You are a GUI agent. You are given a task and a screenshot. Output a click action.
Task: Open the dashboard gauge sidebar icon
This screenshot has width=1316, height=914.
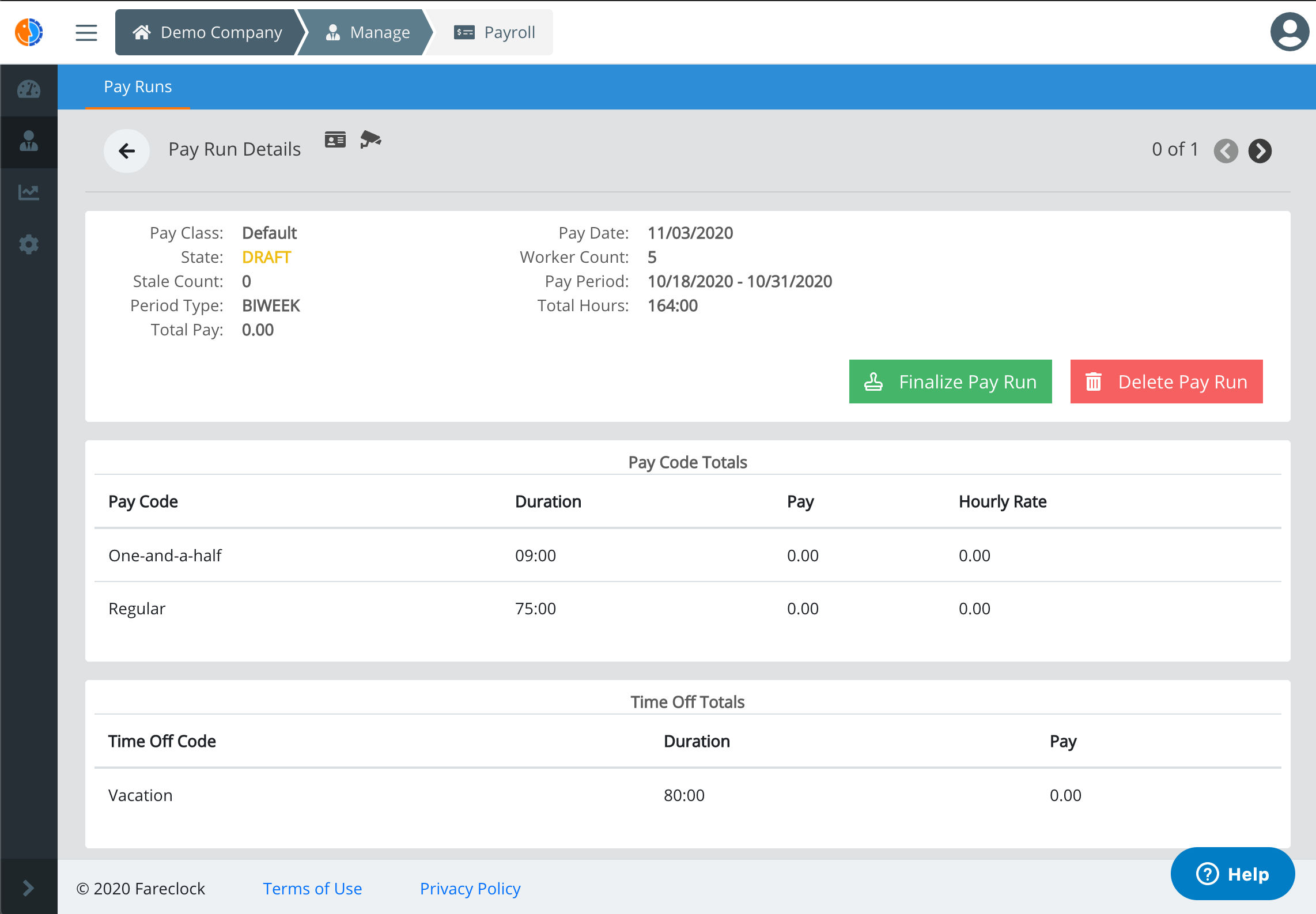coord(29,89)
